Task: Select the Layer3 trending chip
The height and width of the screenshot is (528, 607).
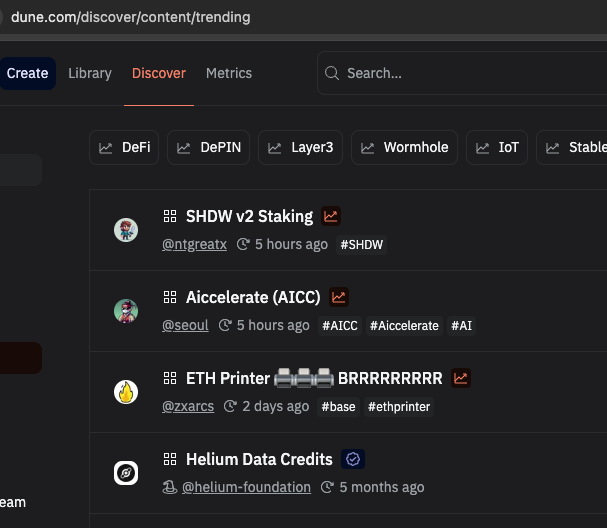Action: click(300, 147)
